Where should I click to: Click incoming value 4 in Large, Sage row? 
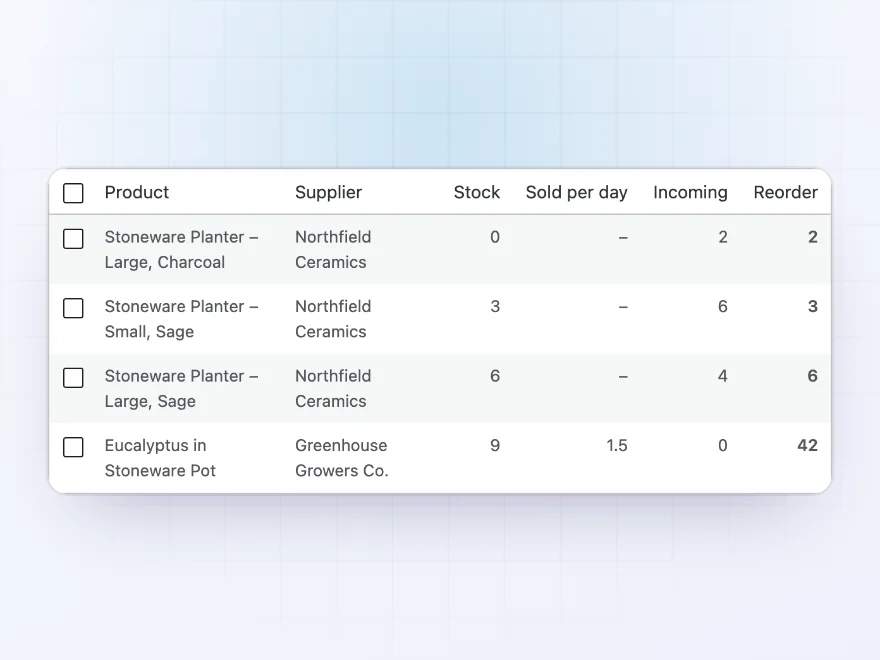pos(723,376)
